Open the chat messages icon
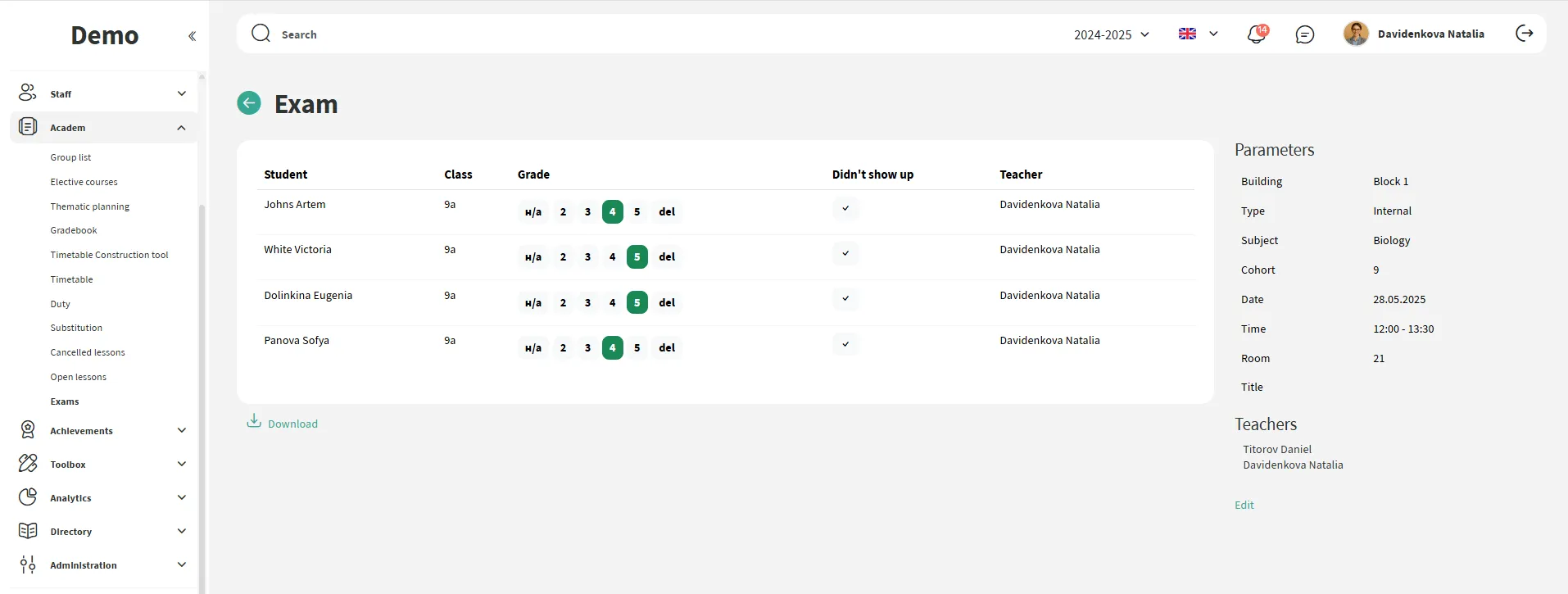The image size is (1568, 594). click(1304, 34)
